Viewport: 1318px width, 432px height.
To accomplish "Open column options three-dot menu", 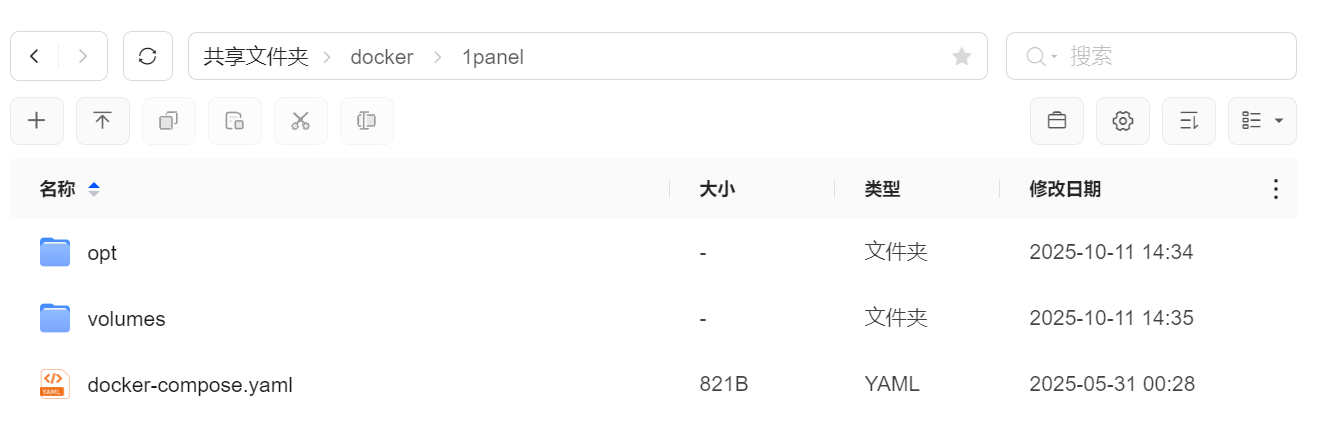I will (x=1275, y=189).
